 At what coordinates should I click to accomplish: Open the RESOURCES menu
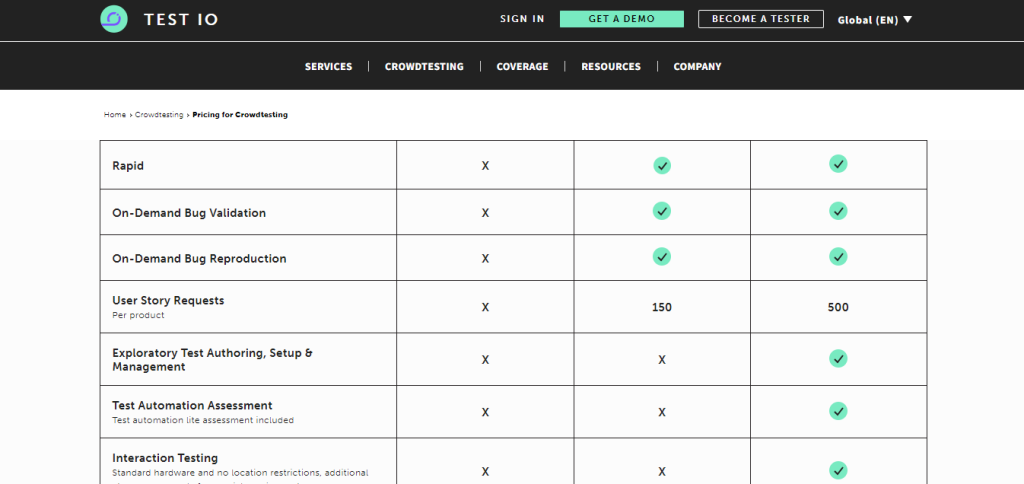coord(611,67)
